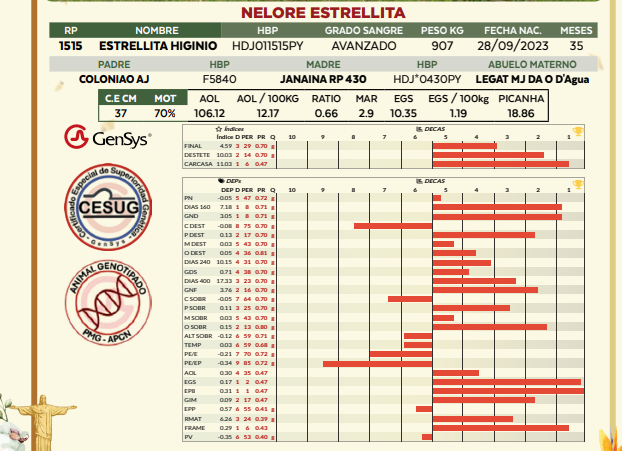Click the C SOBR row label
Viewport: 622px width, 451px height.
tap(195, 299)
